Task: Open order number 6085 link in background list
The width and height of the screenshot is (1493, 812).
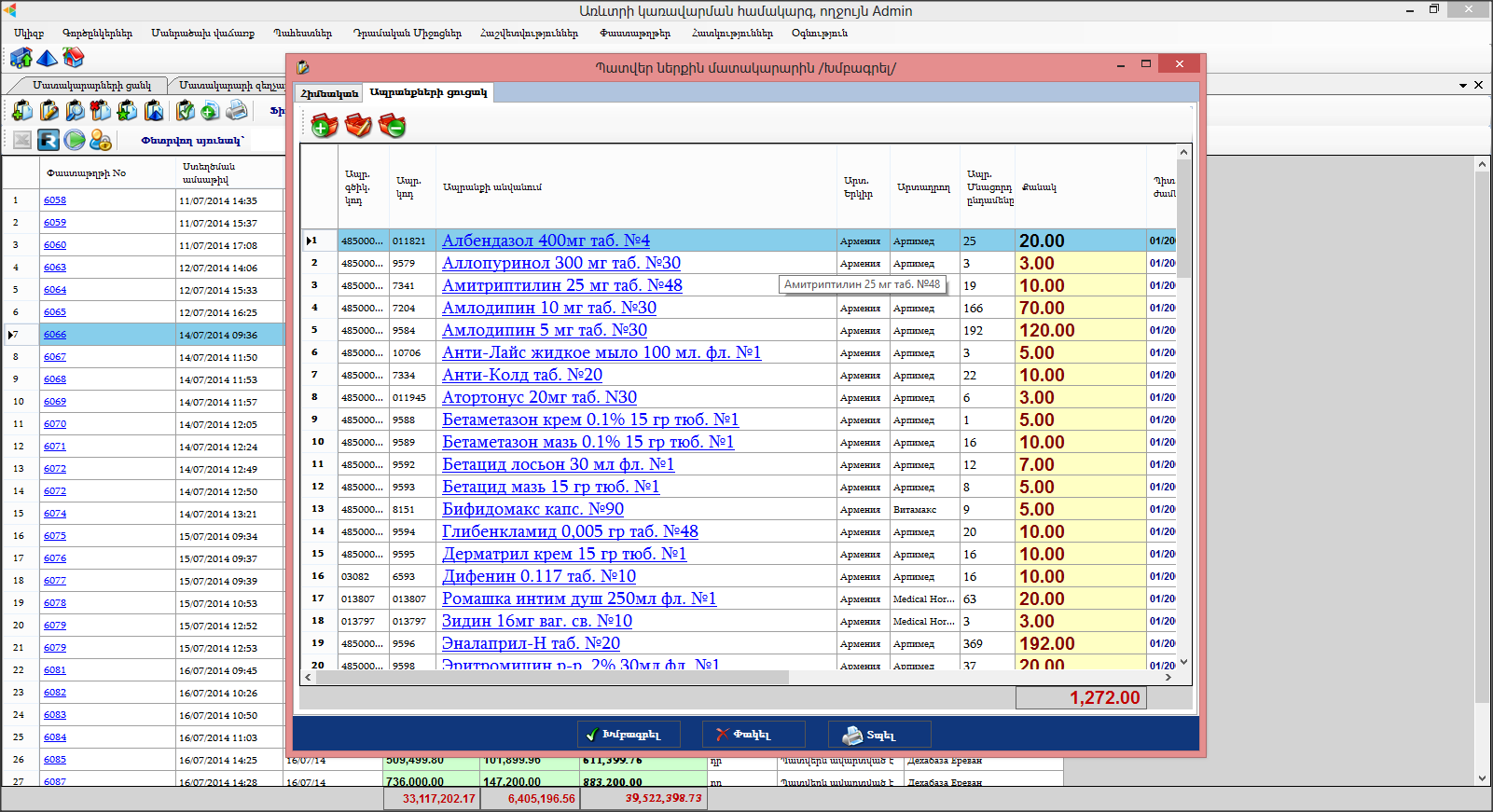Action: (55, 760)
